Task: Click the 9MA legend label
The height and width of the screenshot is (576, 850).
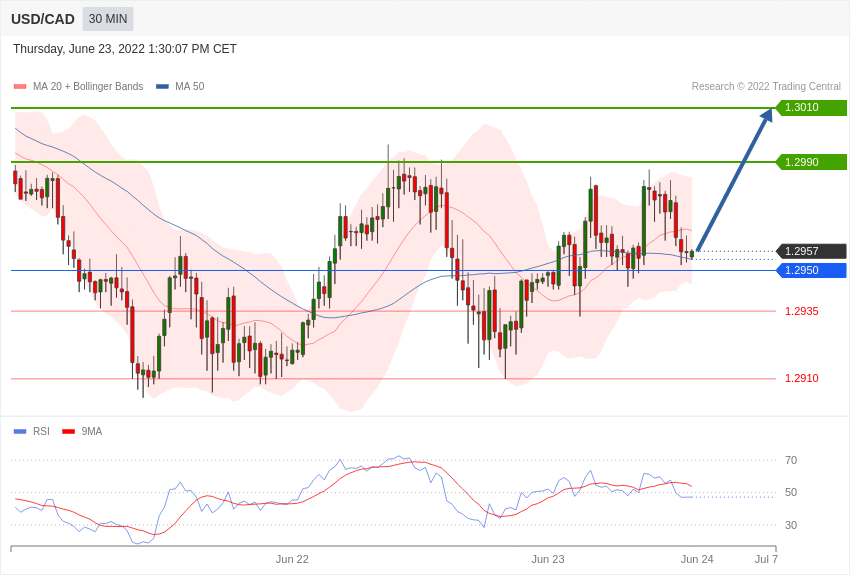Action: pos(92,431)
